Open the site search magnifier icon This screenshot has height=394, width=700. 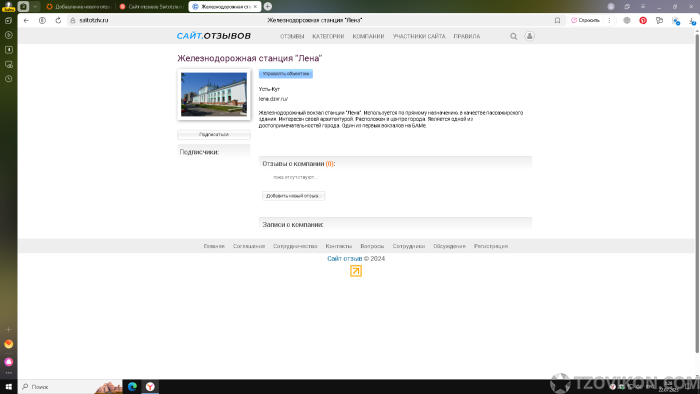point(513,37)
